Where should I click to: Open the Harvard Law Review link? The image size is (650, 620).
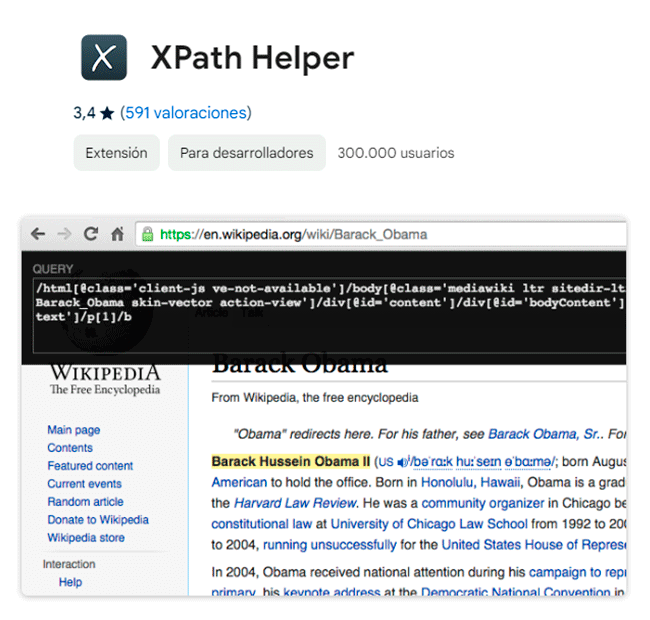pyautogui.click(x=295, y=503)
